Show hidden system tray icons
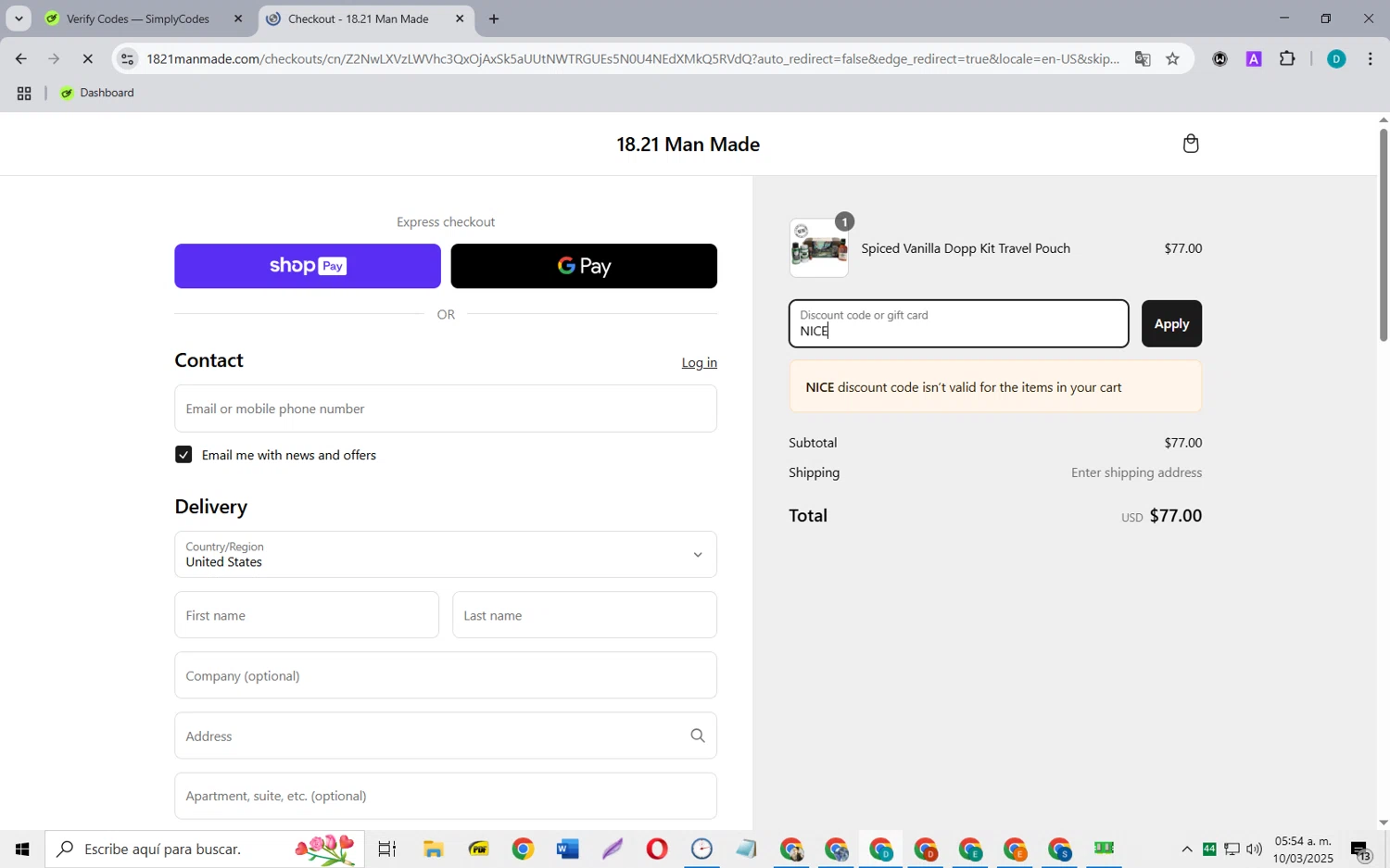 (1187, 849)
